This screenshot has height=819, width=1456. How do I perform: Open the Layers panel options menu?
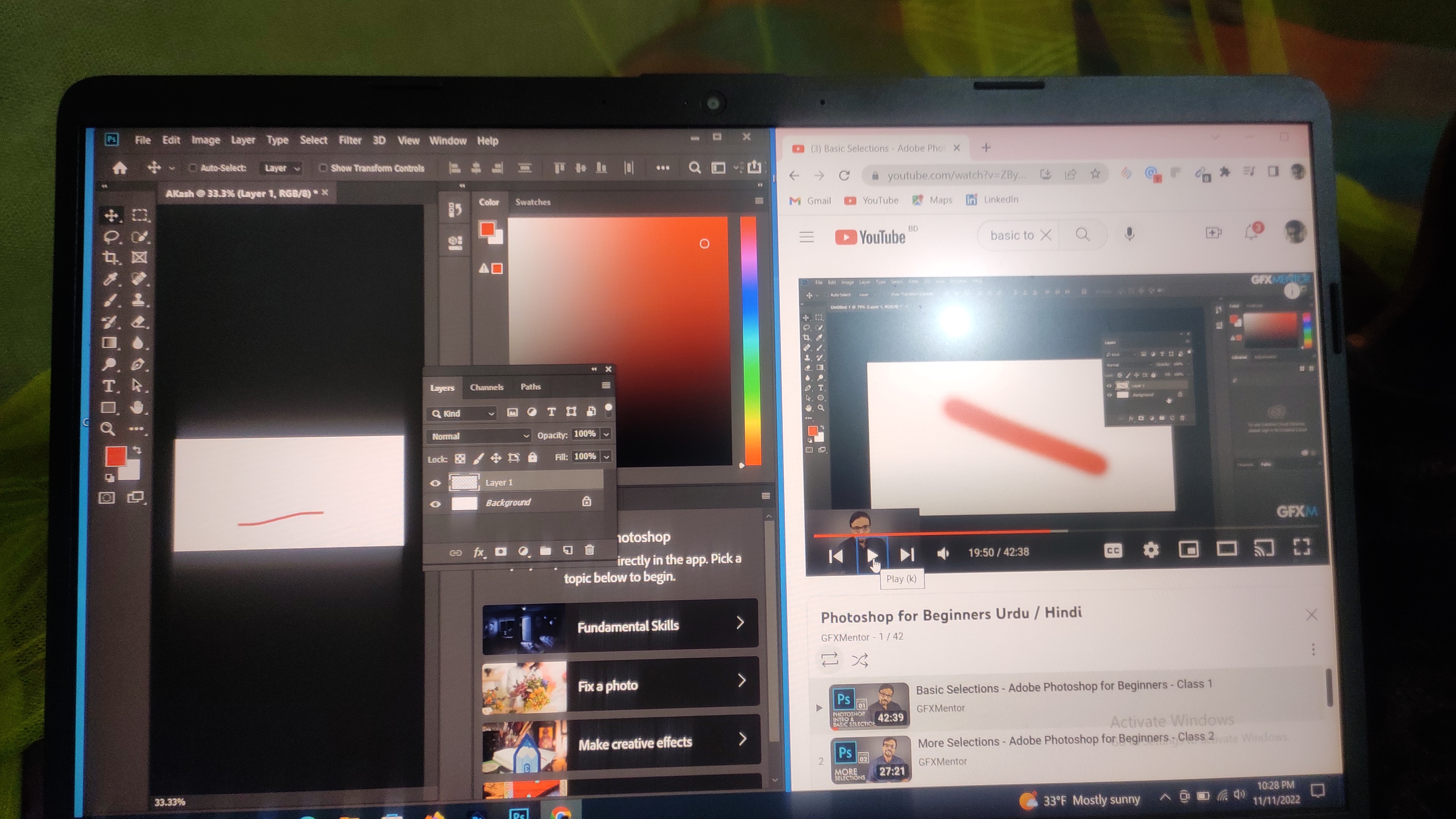click(606, 385)
